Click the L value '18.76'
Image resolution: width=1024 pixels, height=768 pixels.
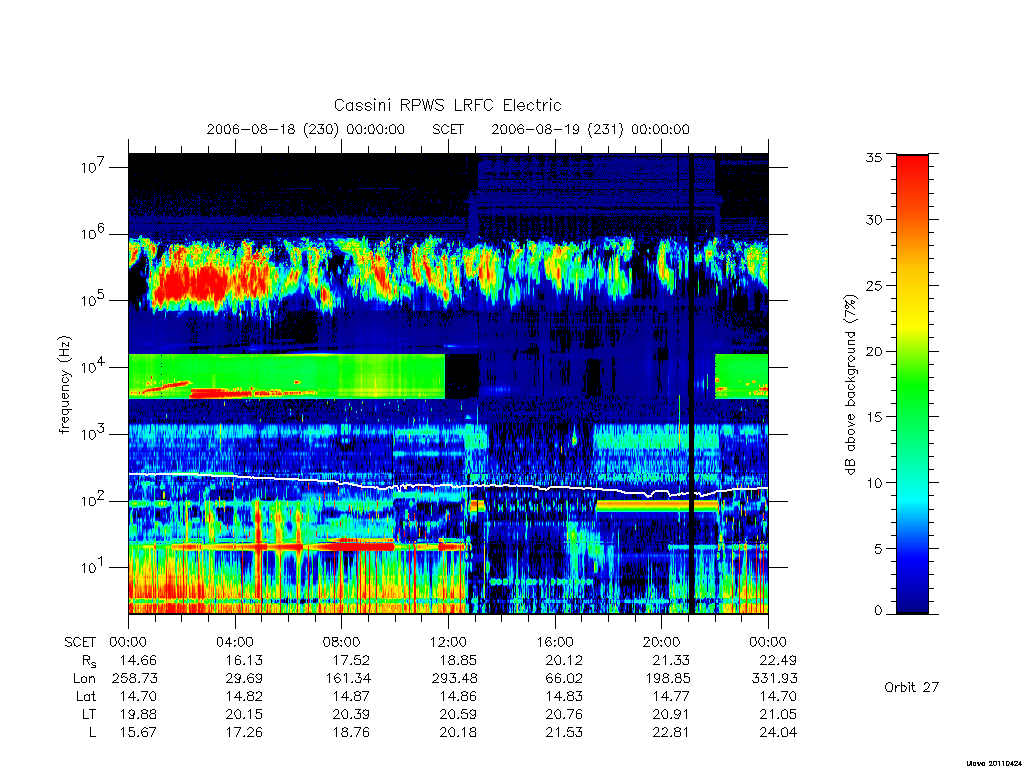click(351, 733)
